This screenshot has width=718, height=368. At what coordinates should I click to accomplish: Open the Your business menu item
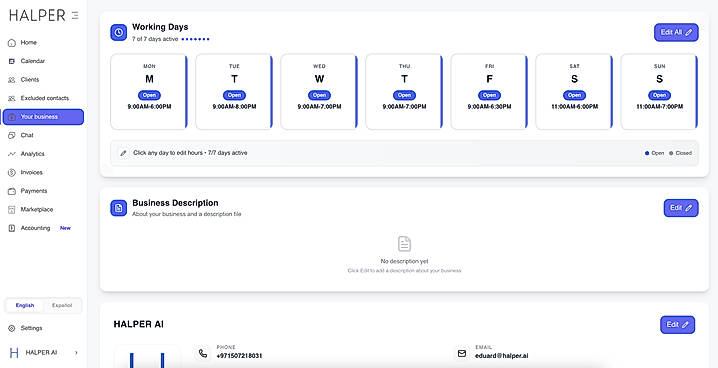click(43, 117)
